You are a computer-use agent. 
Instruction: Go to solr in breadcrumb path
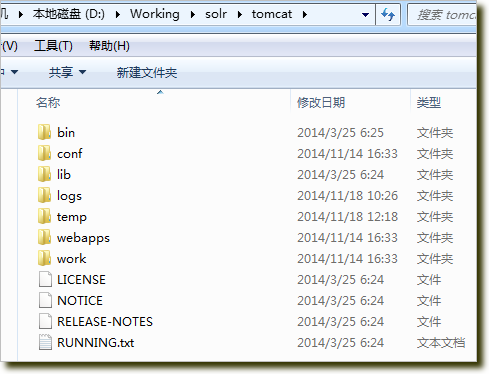pyautogui.click(x=216, y=14)
